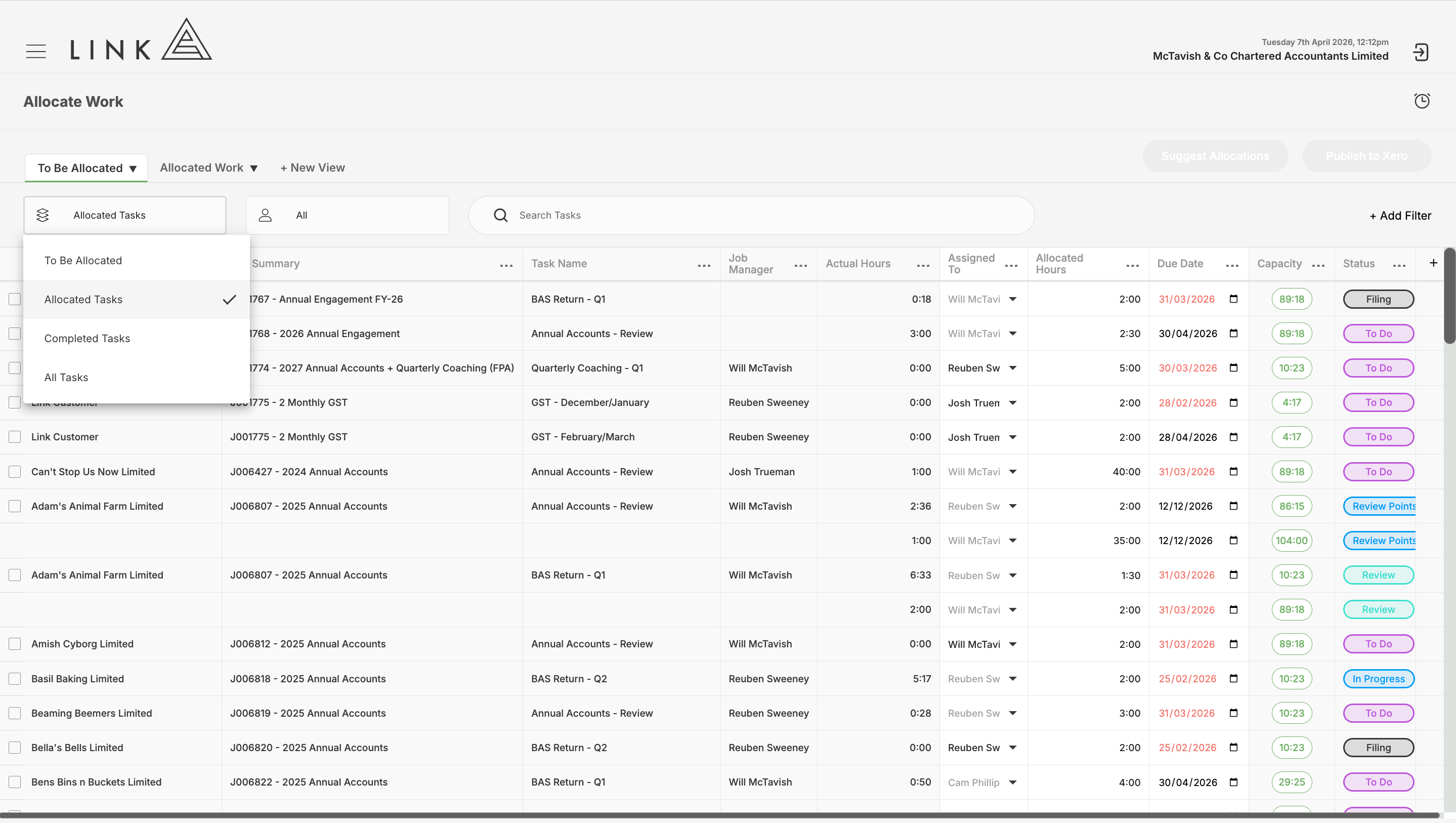Tick checkbox for Basil Baking Limited

coord(15,679)
